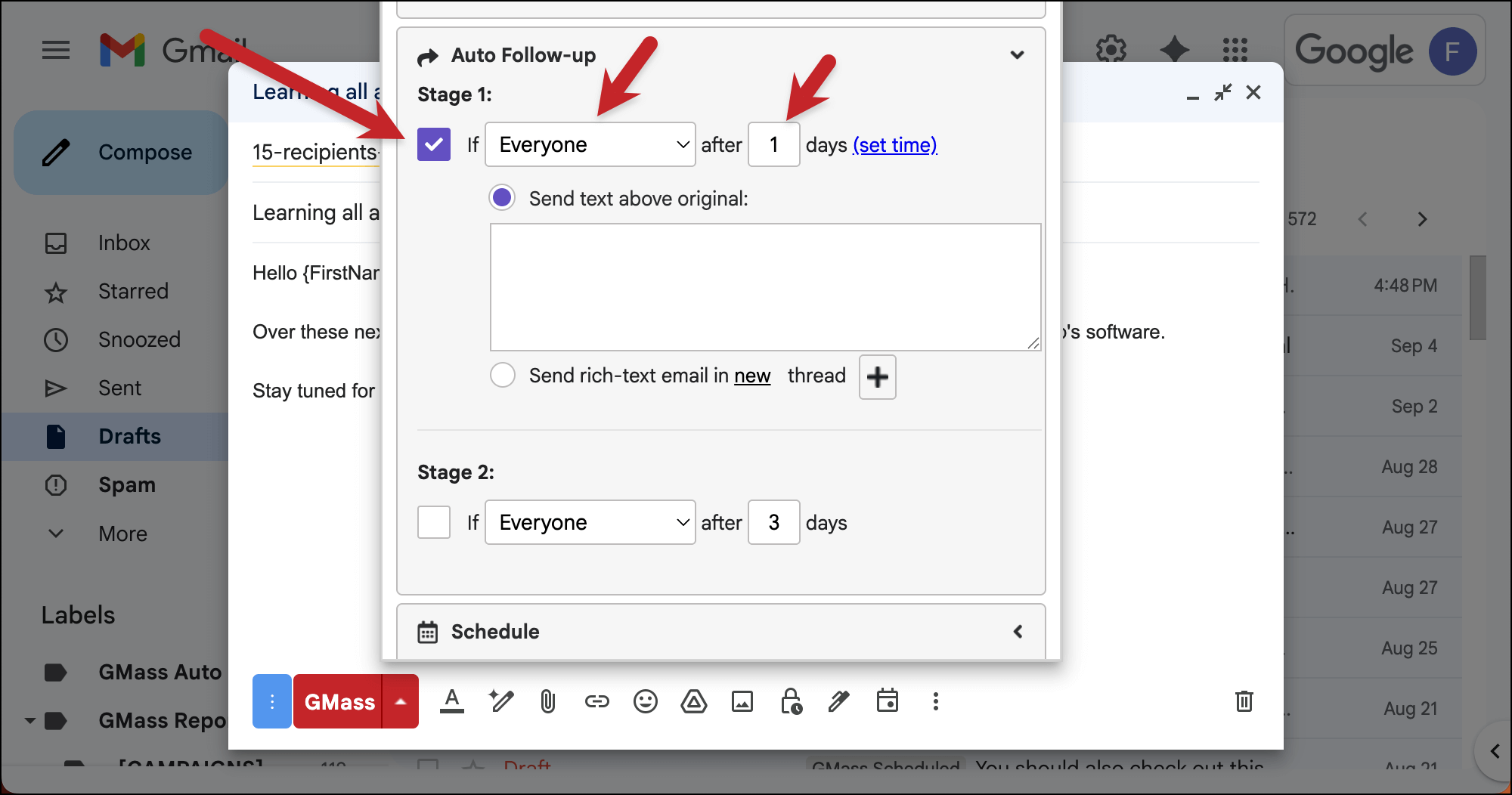Click the red GMass send button
Image resolution: width=1512 pixels, height=795 pixels.
pyautogui.click(x=339, y=702)
